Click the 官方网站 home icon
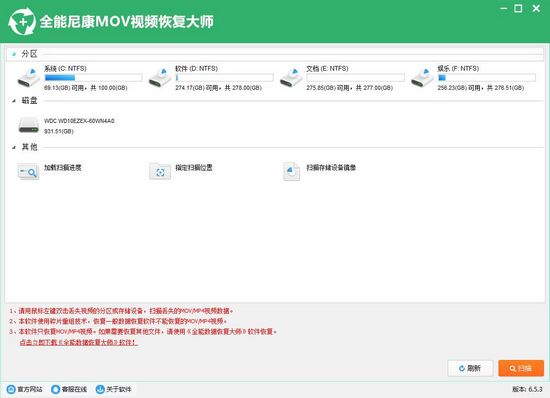Screen dimensions: 550x398 pyautogui.click(x=11, y=389)
